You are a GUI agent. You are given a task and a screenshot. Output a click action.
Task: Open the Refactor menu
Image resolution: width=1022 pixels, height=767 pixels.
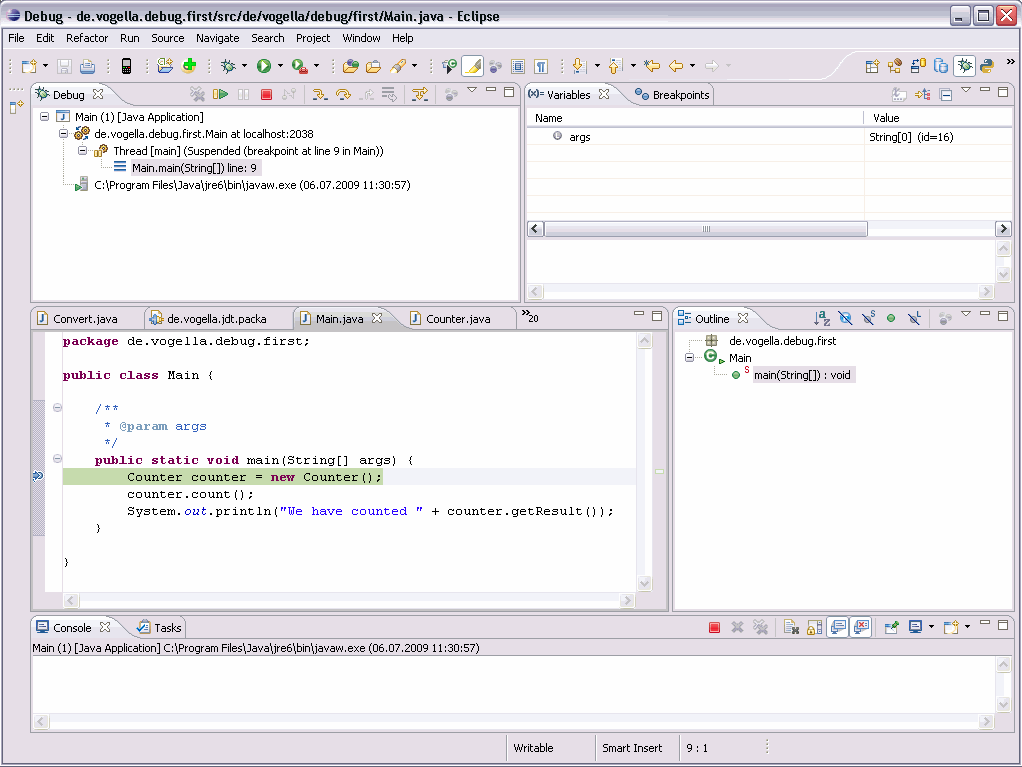click(x=87, y=38)
